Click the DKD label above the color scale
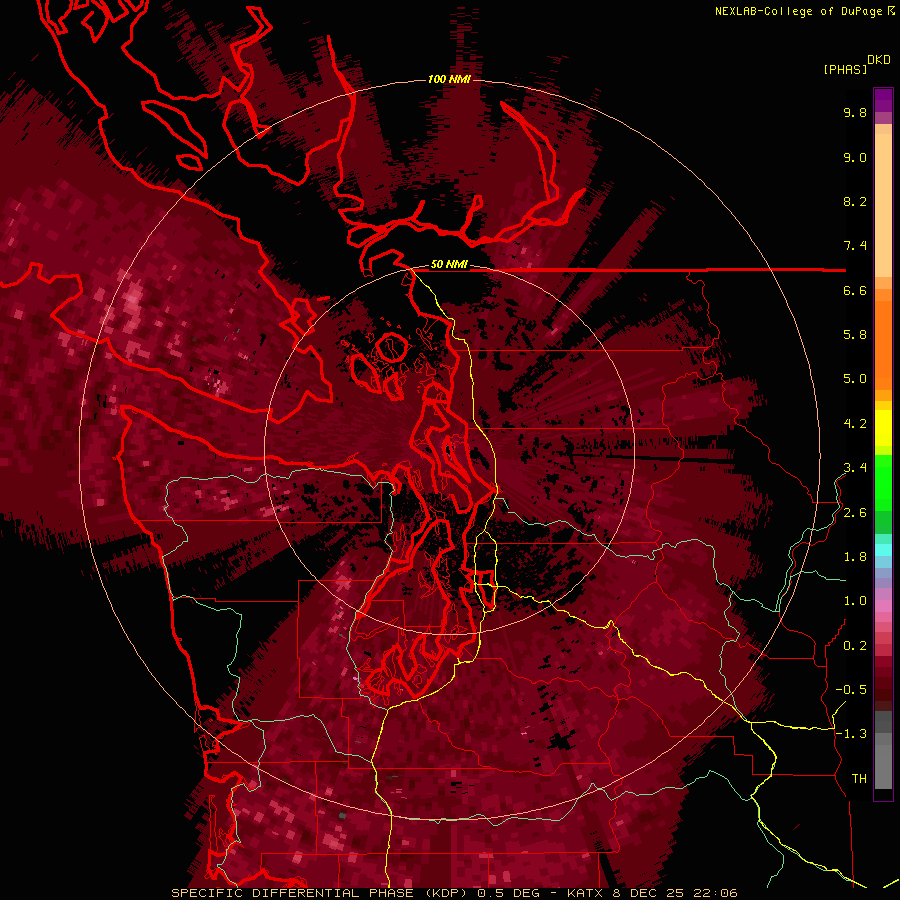This screenshot has width=900, height=900. (879, 60)
